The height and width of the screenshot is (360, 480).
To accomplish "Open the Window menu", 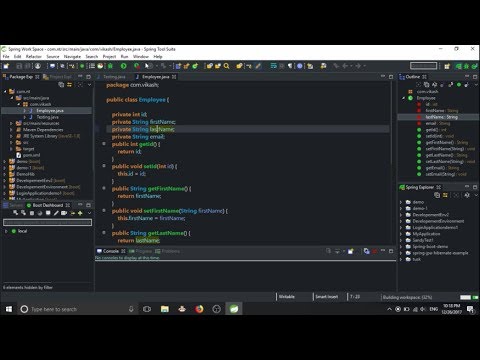I will pos(141,57).
